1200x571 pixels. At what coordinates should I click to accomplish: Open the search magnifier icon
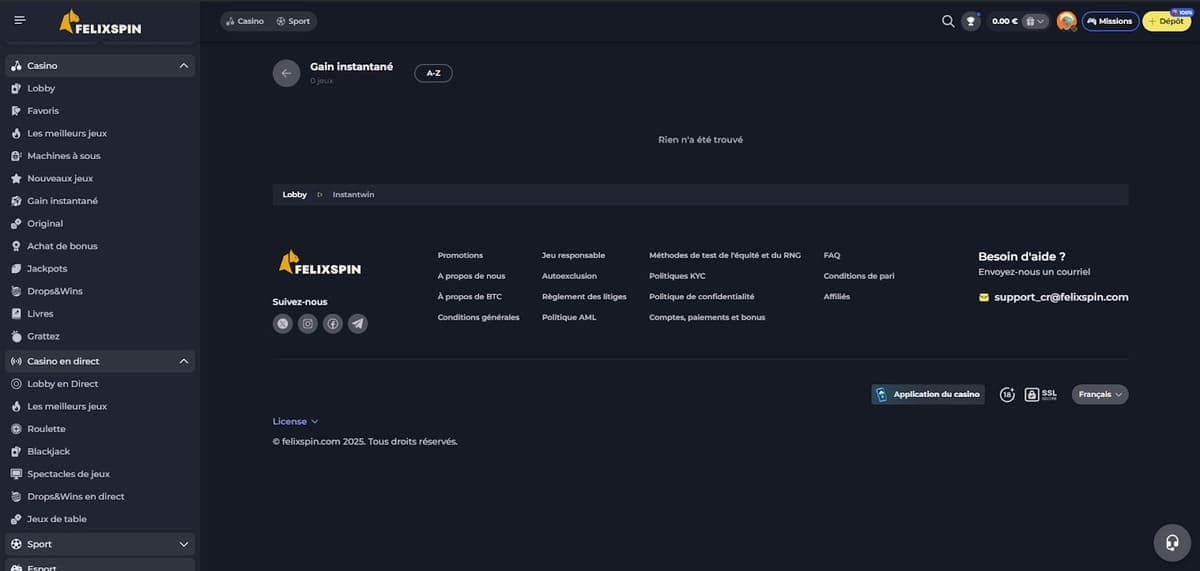(x=948, y=21)
